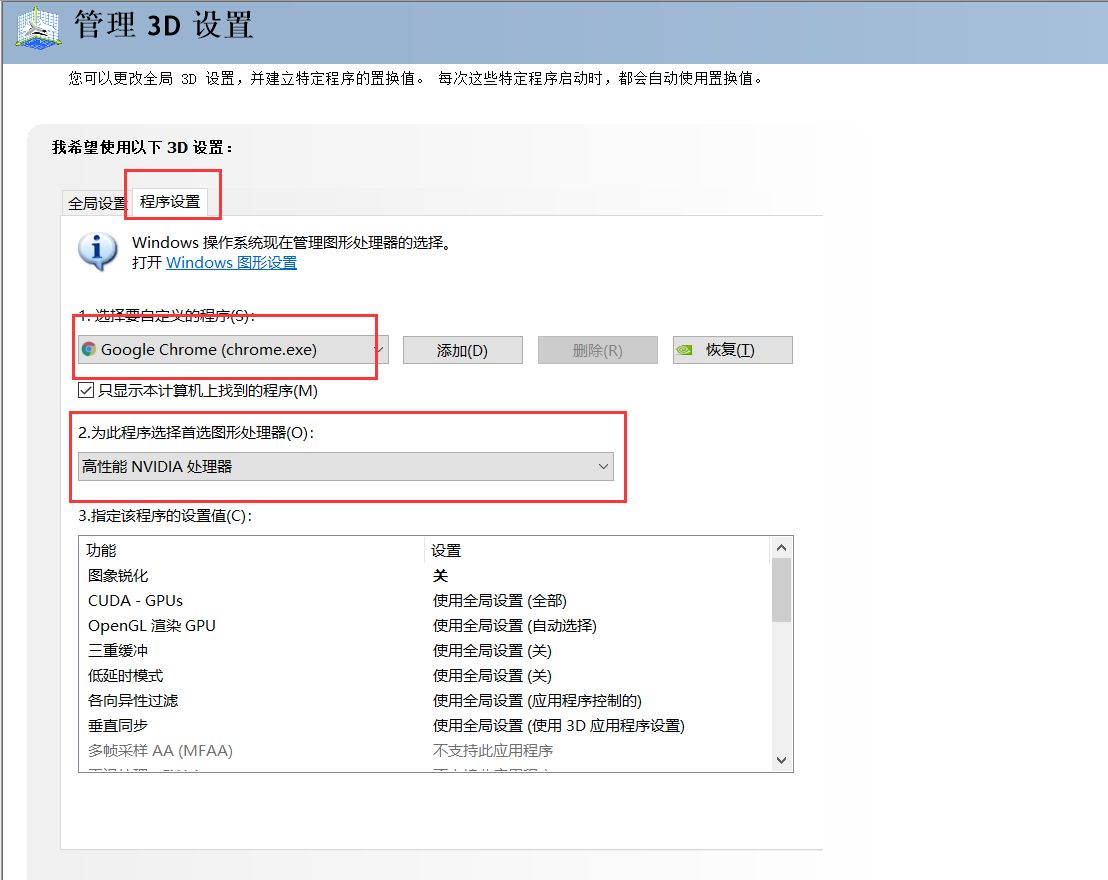Select the 各向异性过滤 row
Screen dimensions: 1108x880
pos(424,700)
